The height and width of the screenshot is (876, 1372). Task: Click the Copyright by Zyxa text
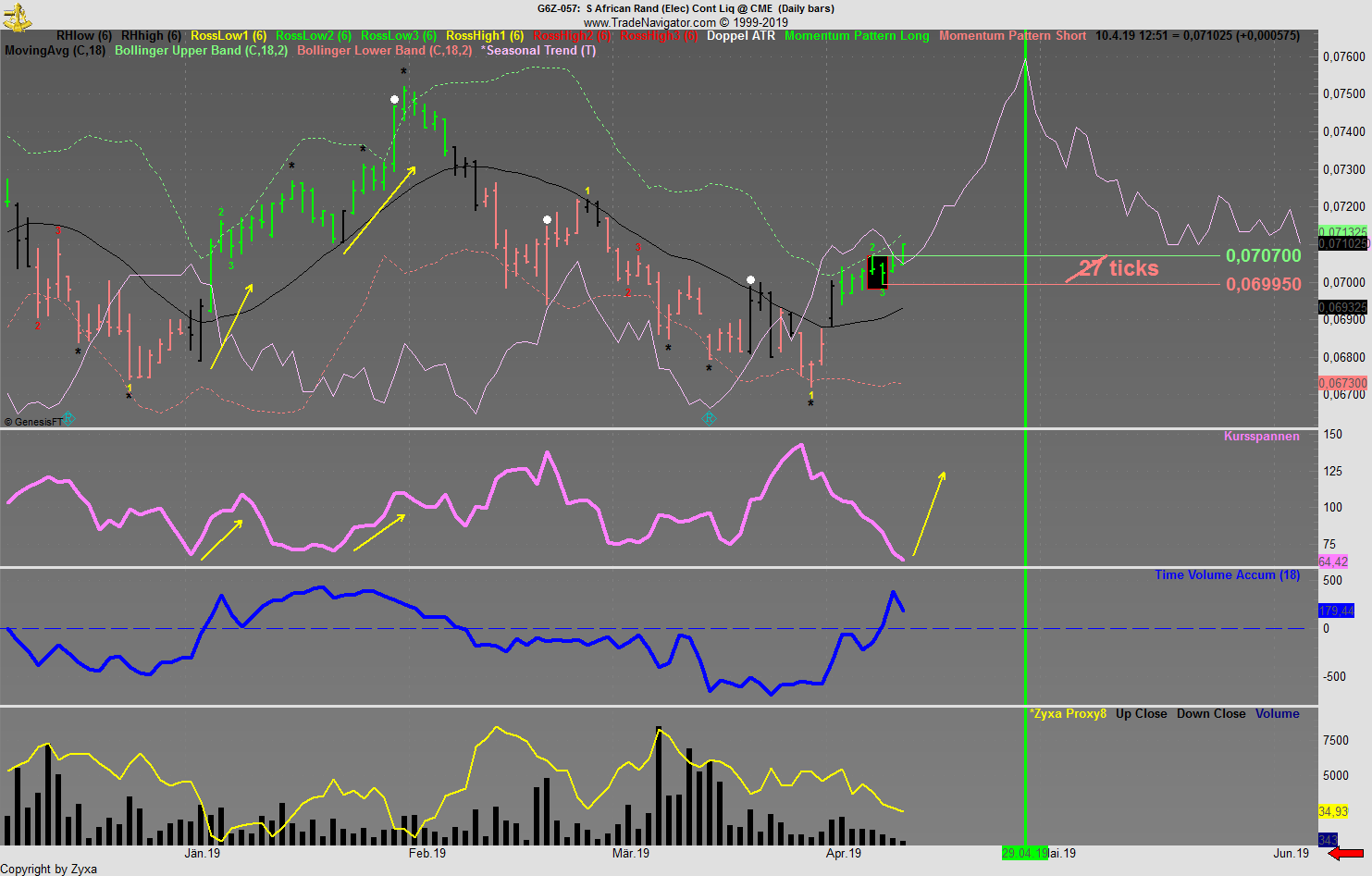click(x=49, y=869)
